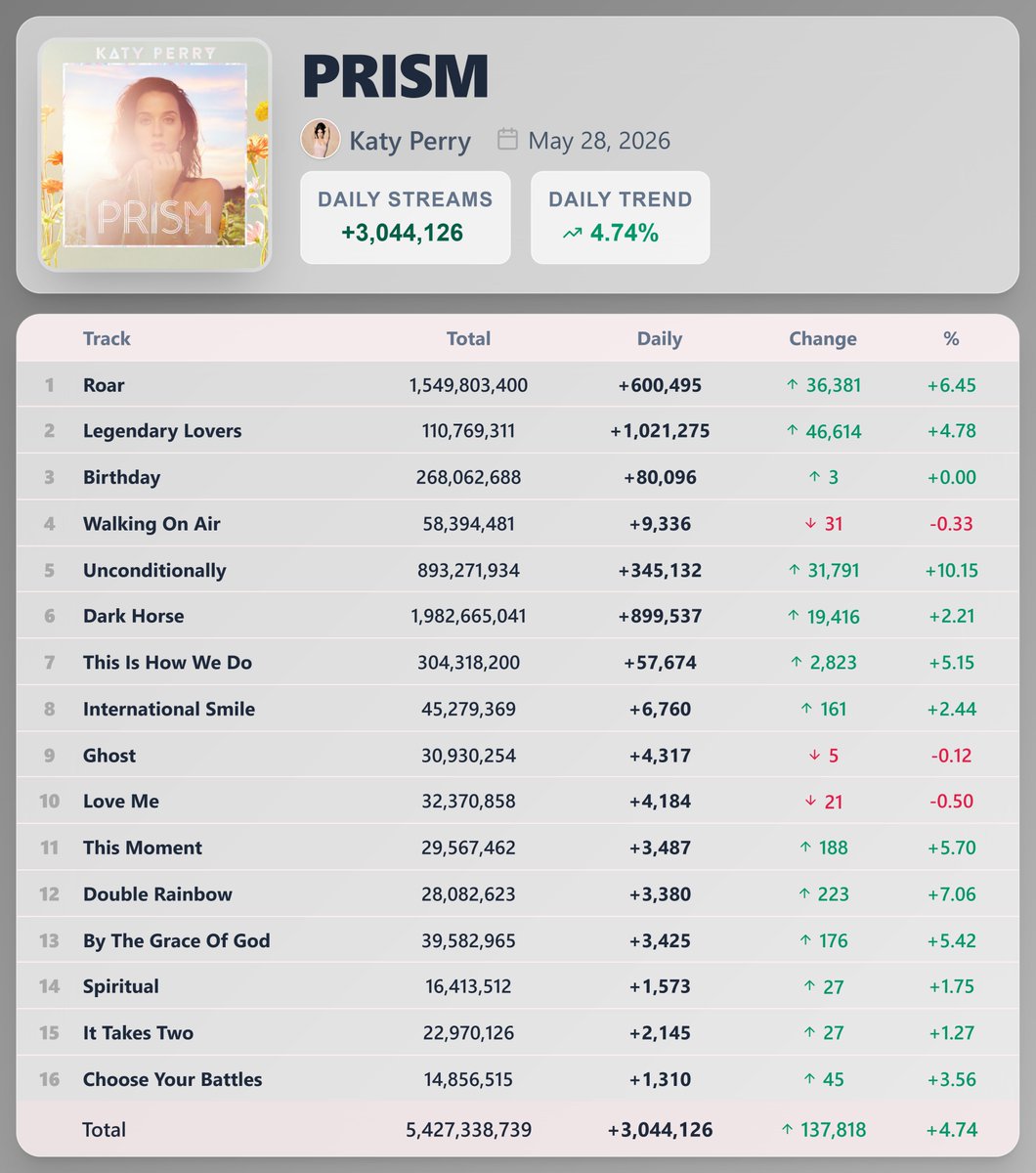Select the Legendary Lovers track name
Viewport: 1036px width, 1173px height.
click(162, 431)
